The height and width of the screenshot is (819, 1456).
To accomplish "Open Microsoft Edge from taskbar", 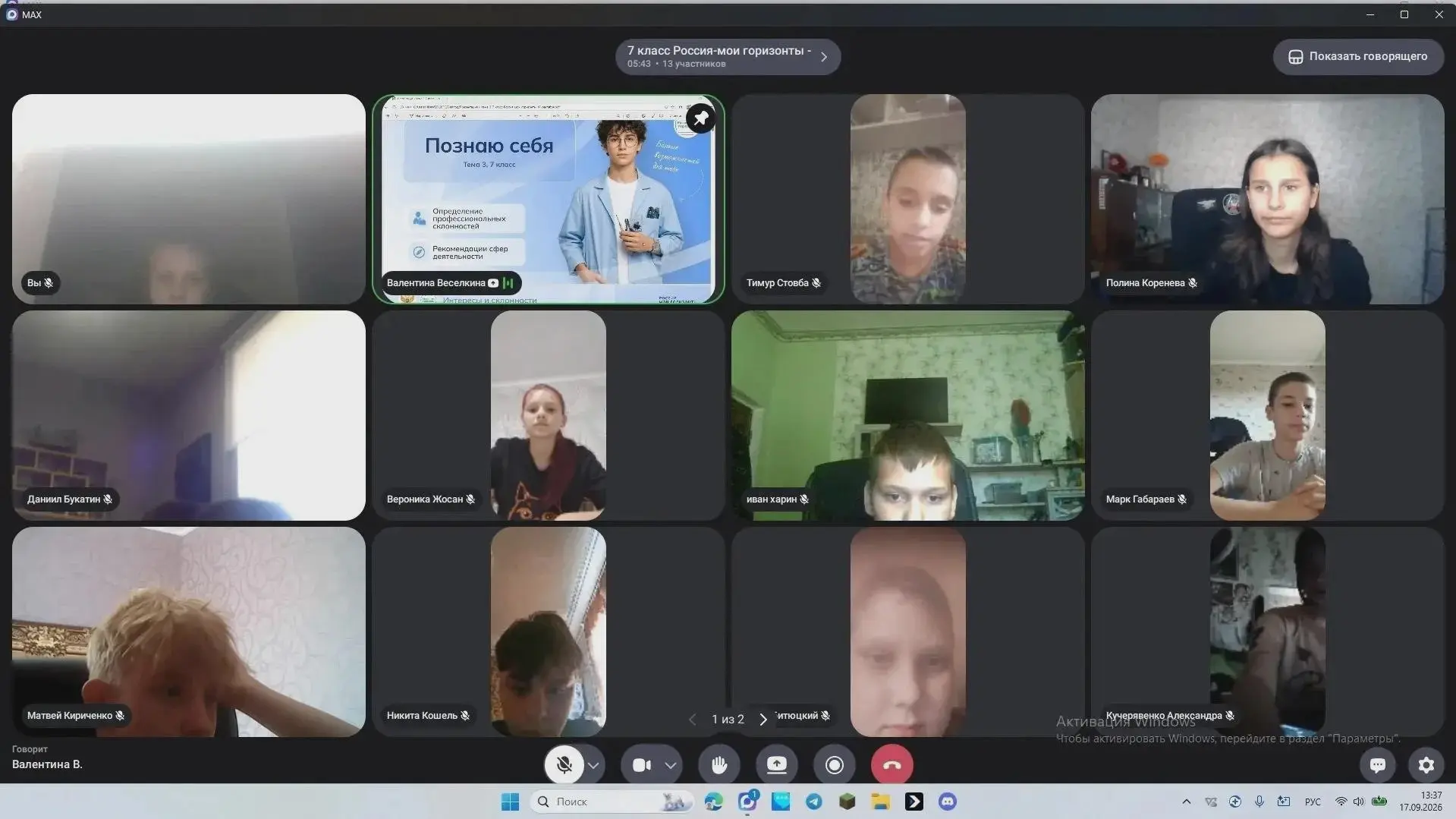I will (713, 802).
